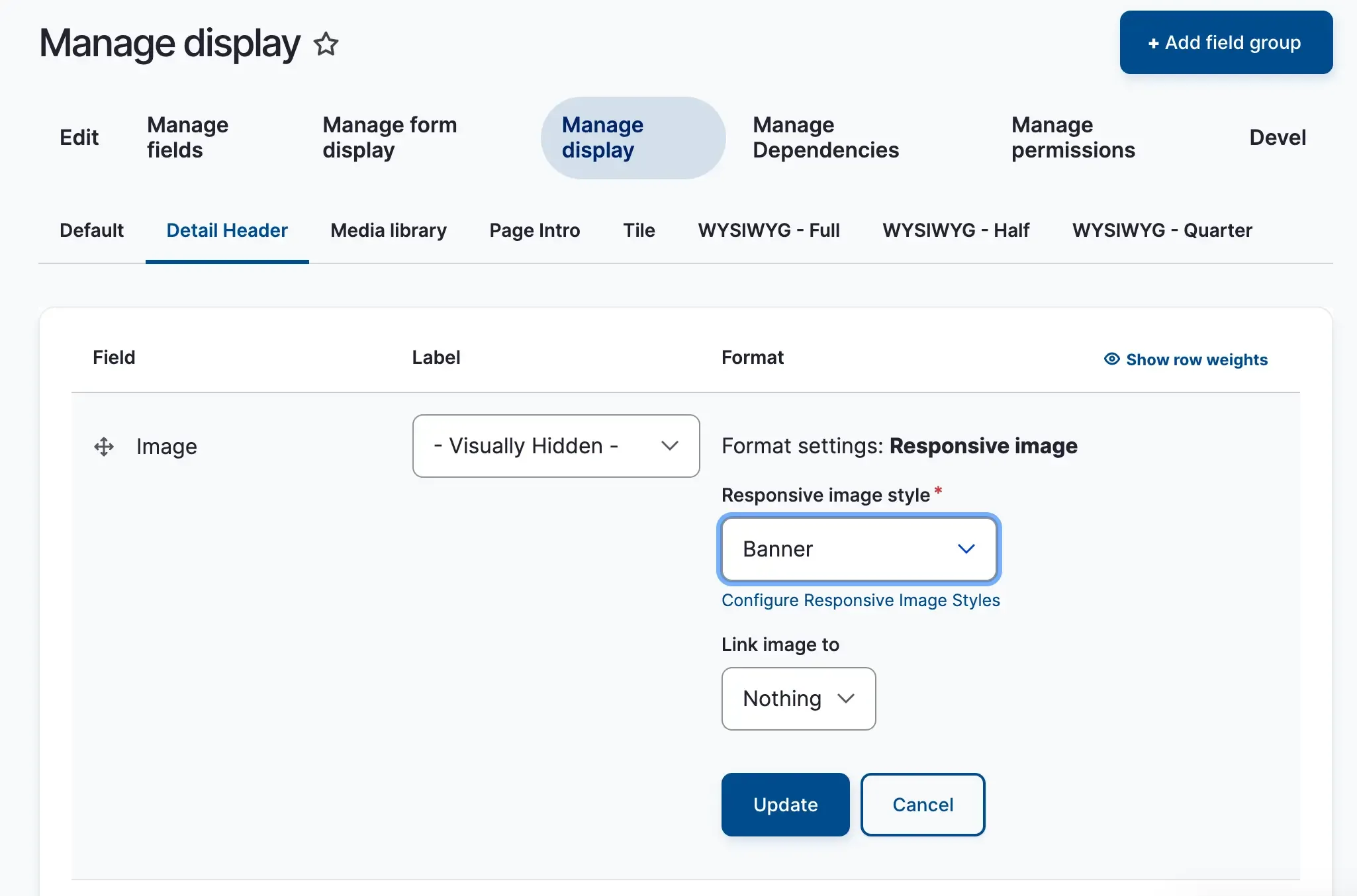This screenshot has width=1357, height=896.
Task: Go to the Manage permissions tab
Action: 1072,137
